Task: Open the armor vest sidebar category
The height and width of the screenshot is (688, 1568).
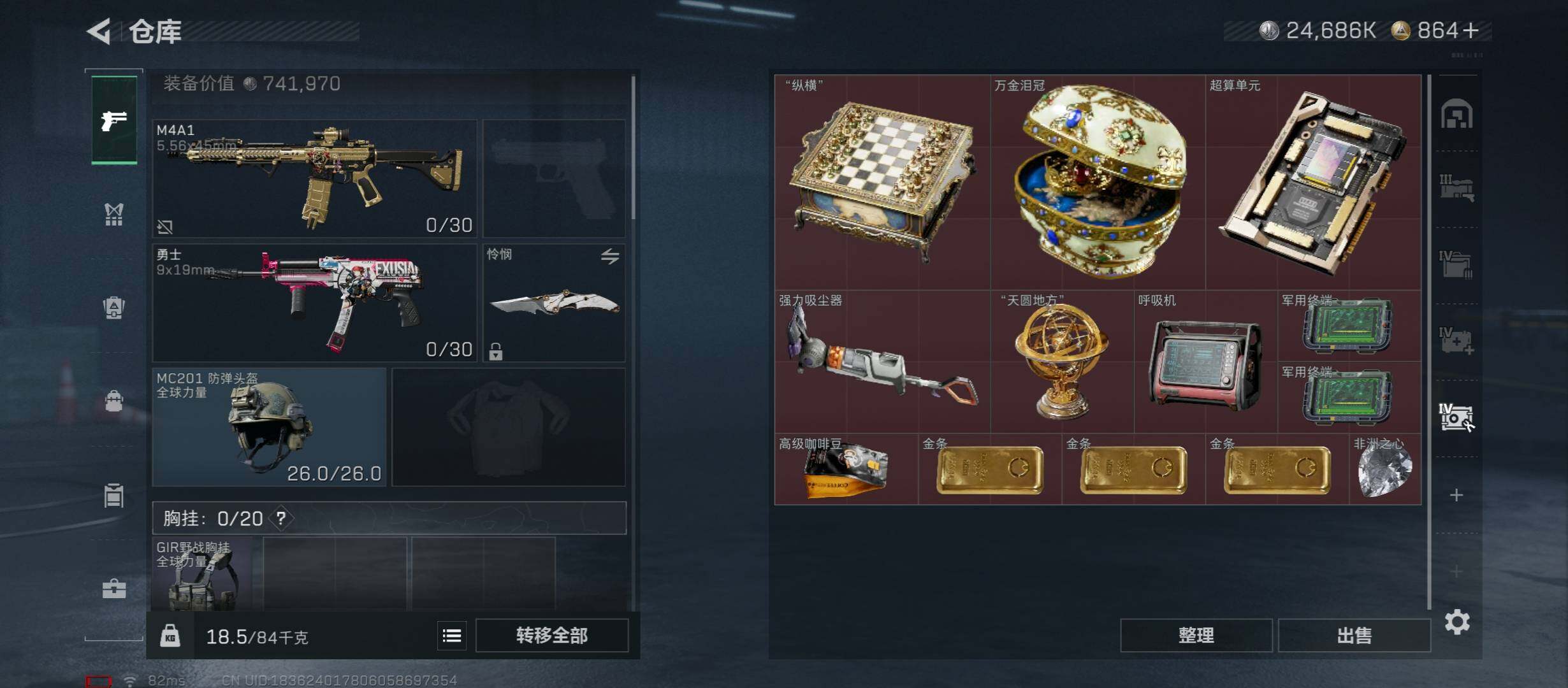Action: pos(114,214)
